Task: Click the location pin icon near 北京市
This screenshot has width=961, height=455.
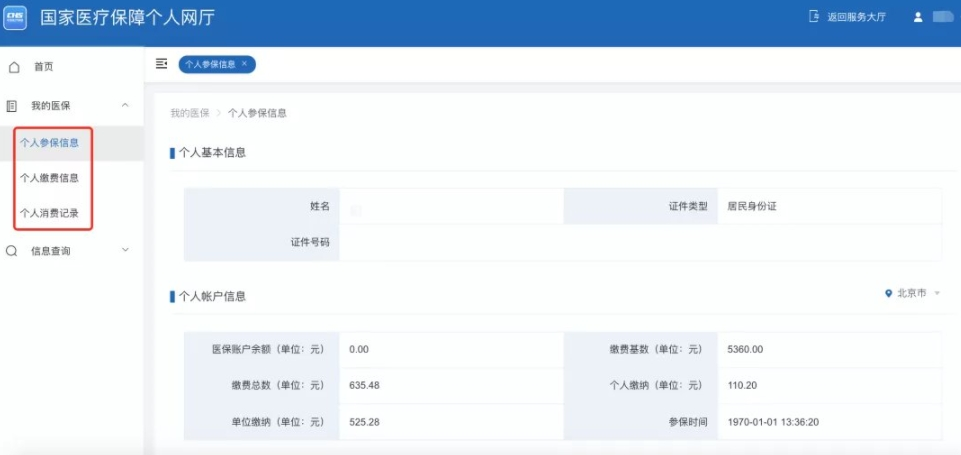Action: (888, 294)
